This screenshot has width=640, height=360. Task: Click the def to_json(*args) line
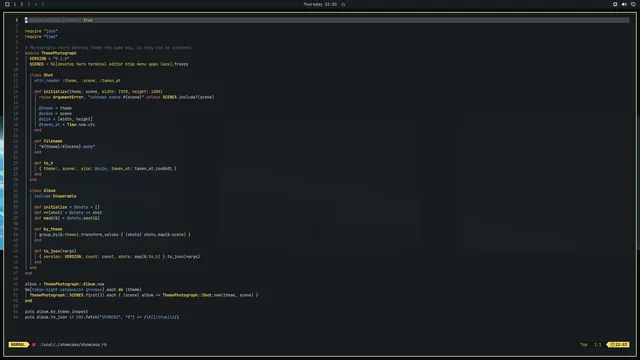click(55, 251)
